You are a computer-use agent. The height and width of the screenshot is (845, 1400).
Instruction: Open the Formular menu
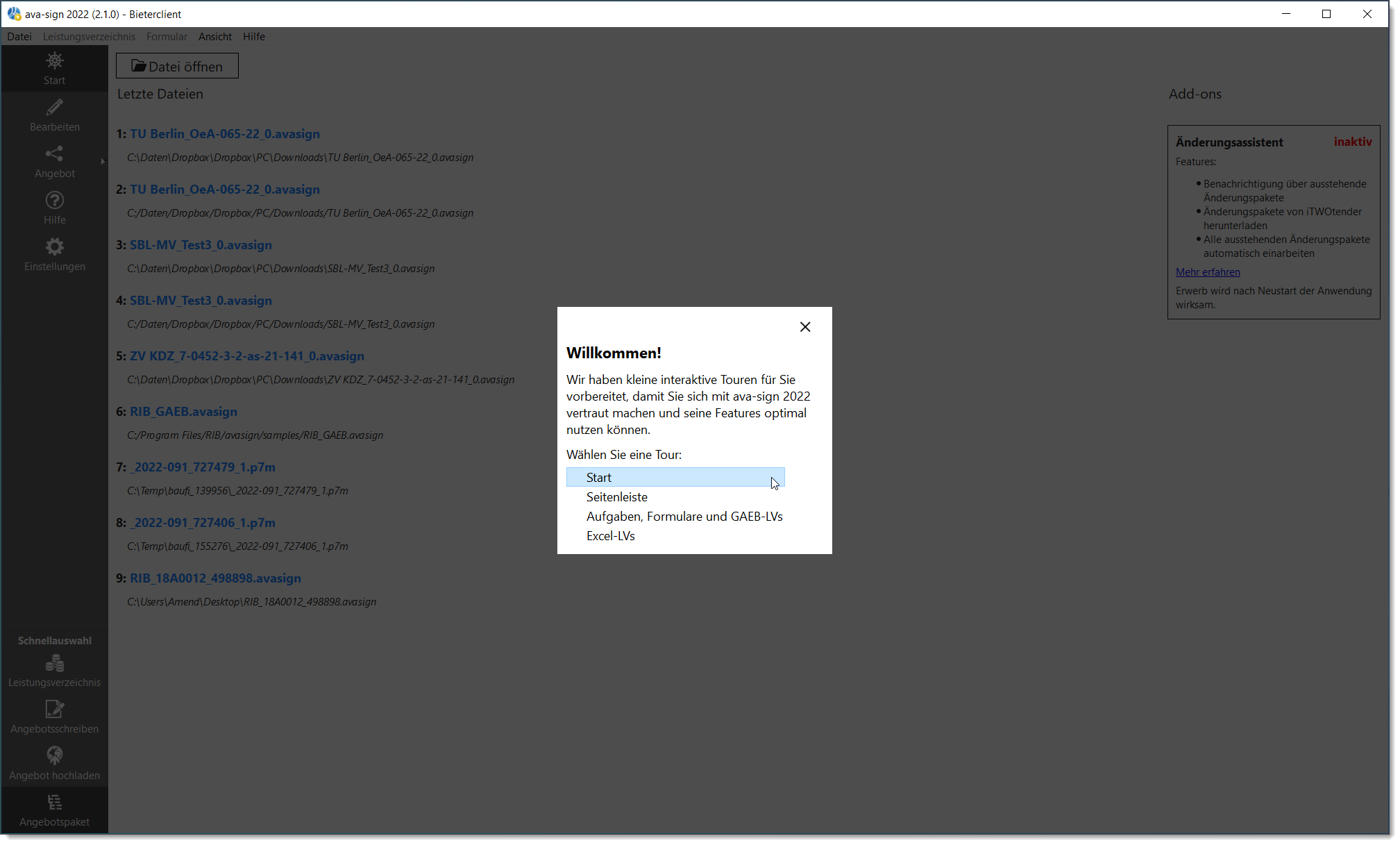coord(167,37)
